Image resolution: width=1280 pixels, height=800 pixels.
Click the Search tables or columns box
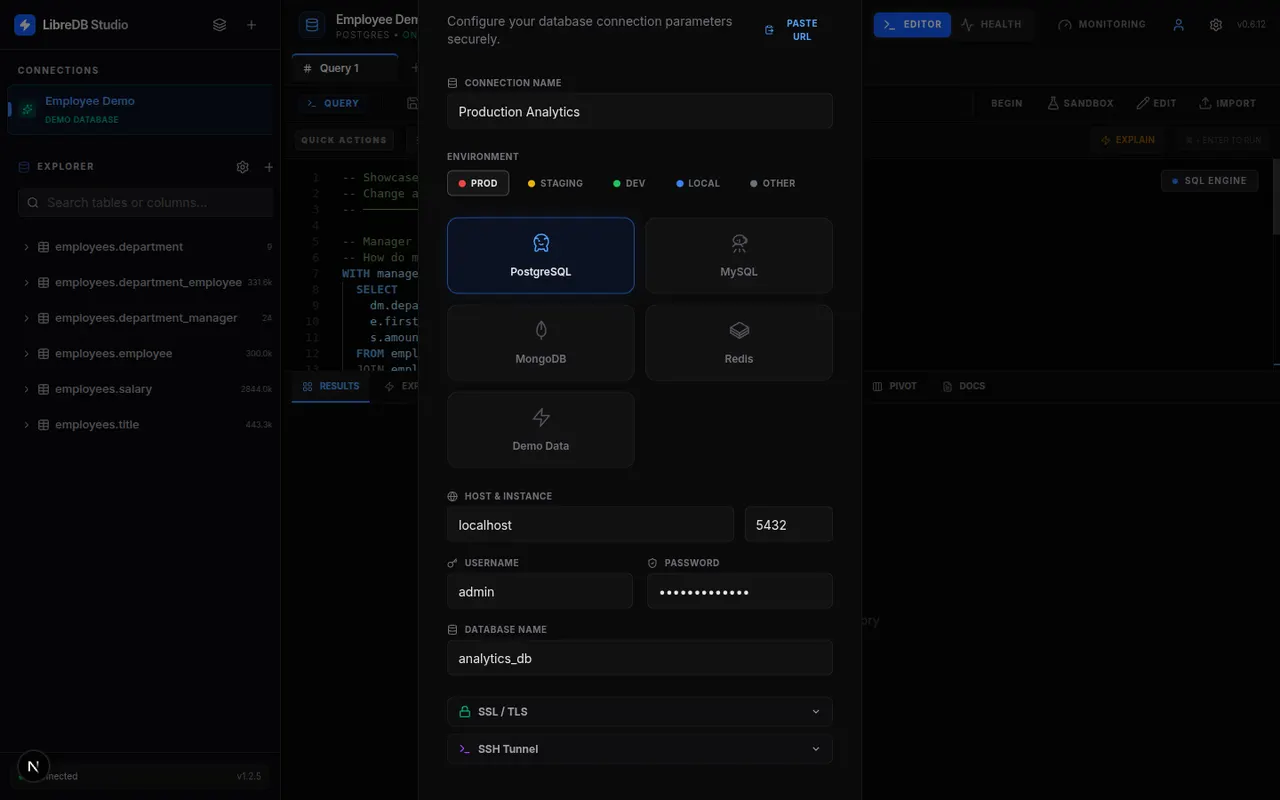(x=146, y=202)
